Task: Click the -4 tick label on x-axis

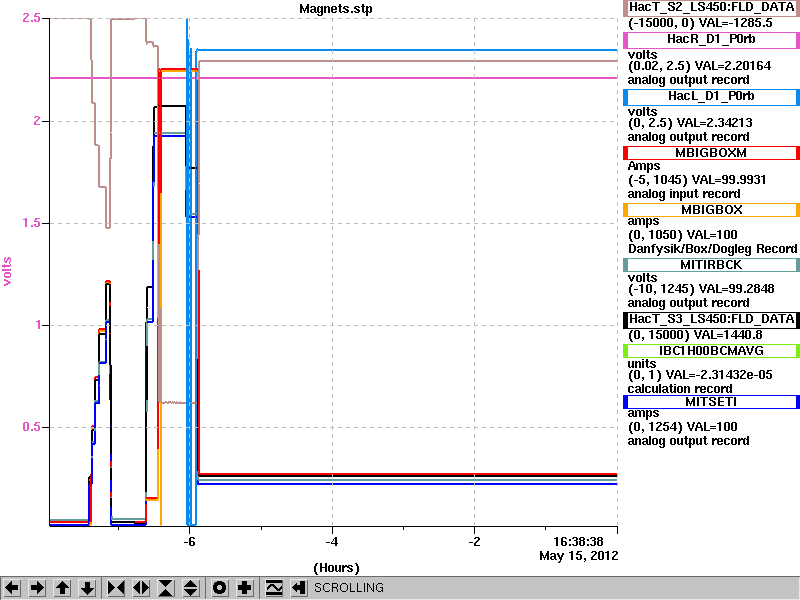Action: (x=332, y=542)
